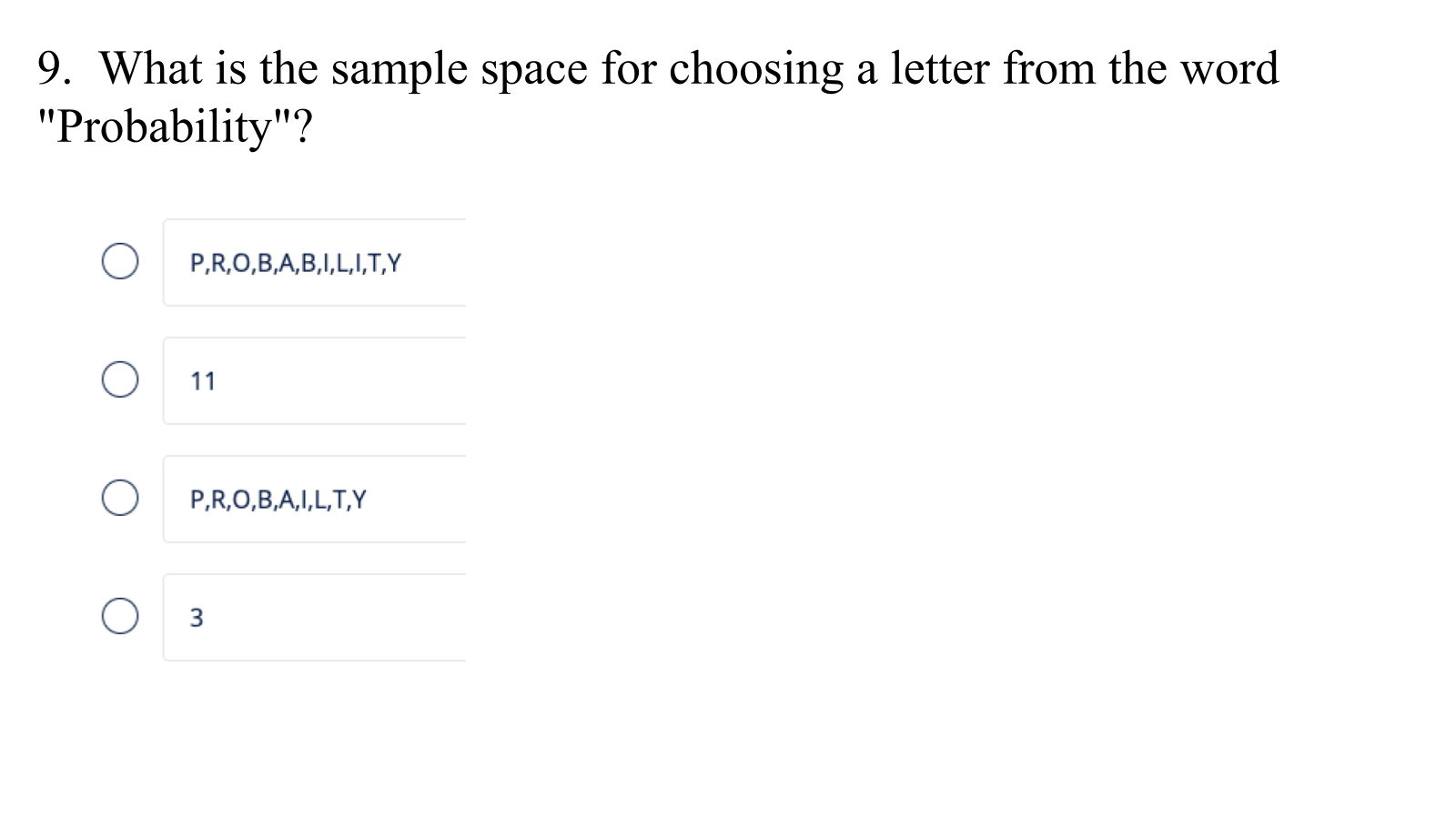Click the answer text 3

click(197, 618)
